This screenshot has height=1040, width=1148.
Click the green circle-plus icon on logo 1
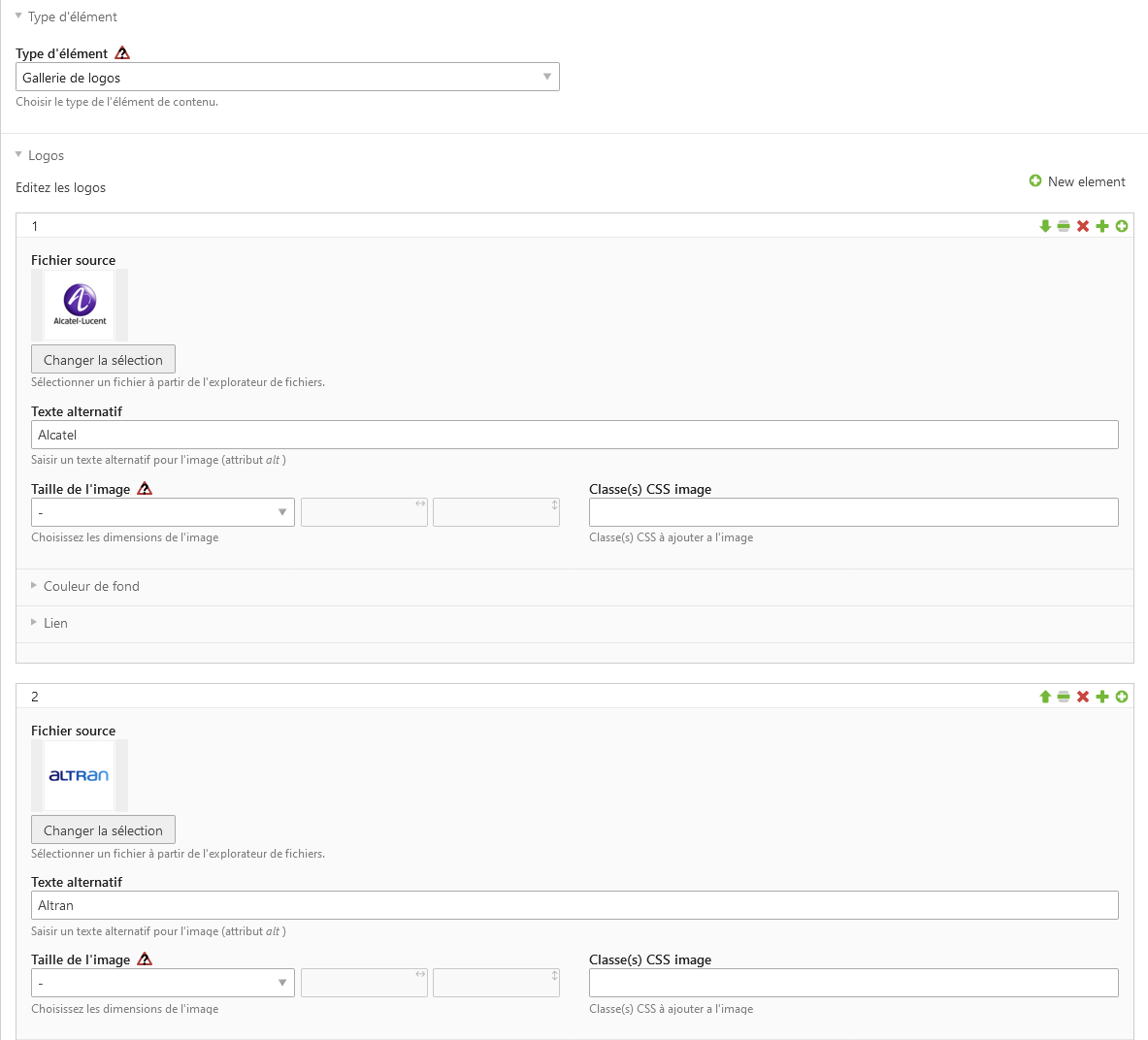1122,226
